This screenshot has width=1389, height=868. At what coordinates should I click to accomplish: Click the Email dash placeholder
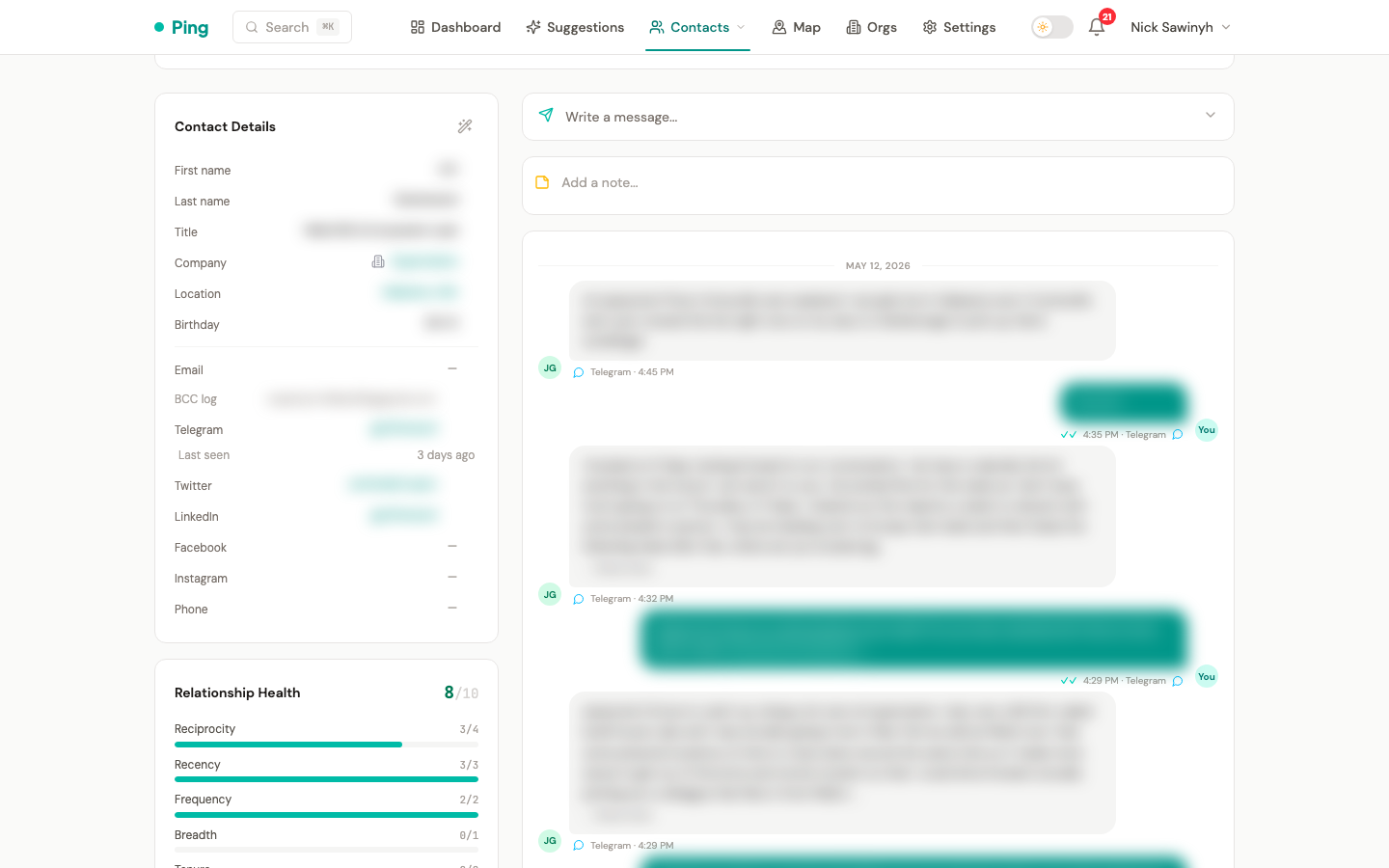[452, 368]
